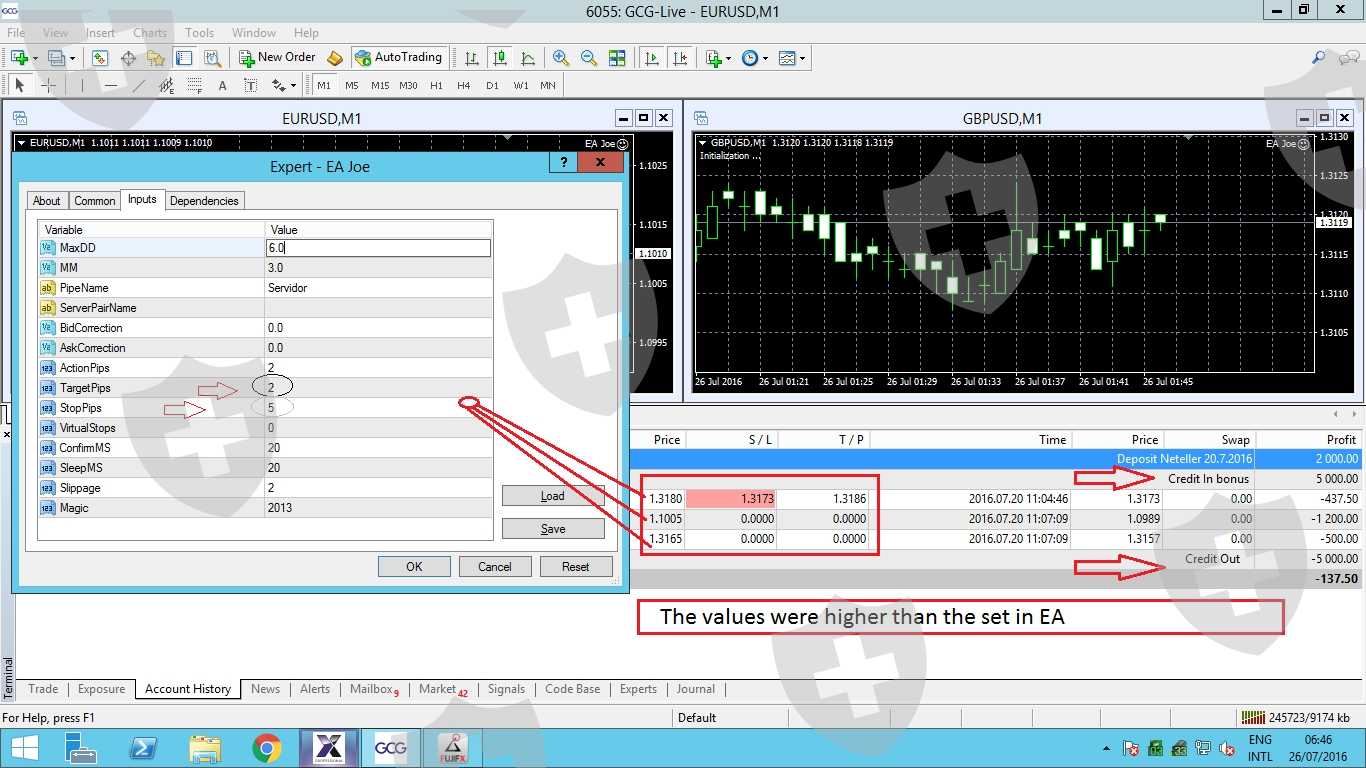Open the Windows Start button
The height and width of the screenshot is (768, 1366).
[23, 748]
